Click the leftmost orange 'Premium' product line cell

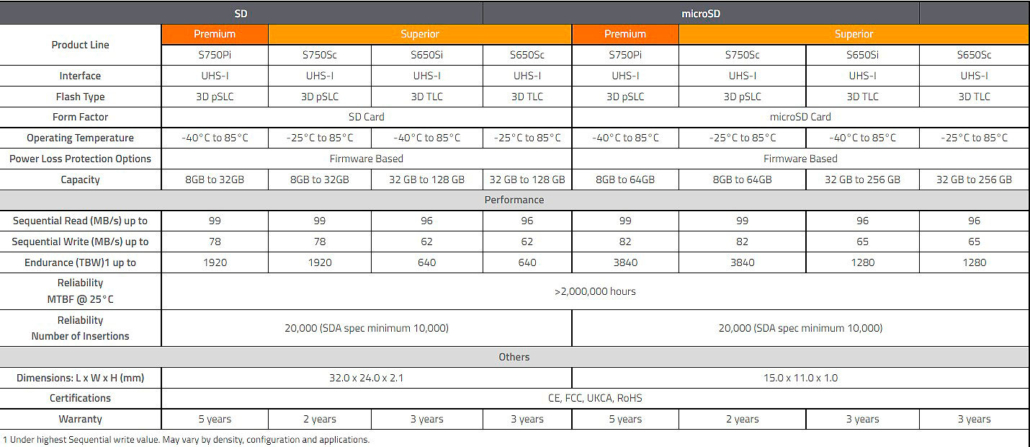click(215, 34)
